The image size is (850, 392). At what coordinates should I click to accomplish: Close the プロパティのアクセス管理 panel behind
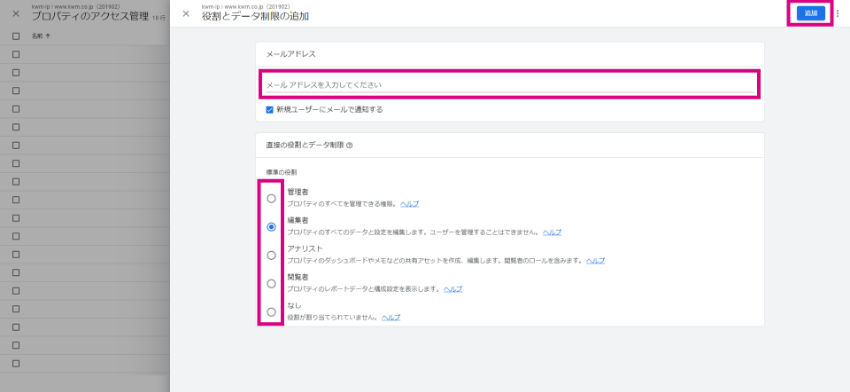coord(16,14)
